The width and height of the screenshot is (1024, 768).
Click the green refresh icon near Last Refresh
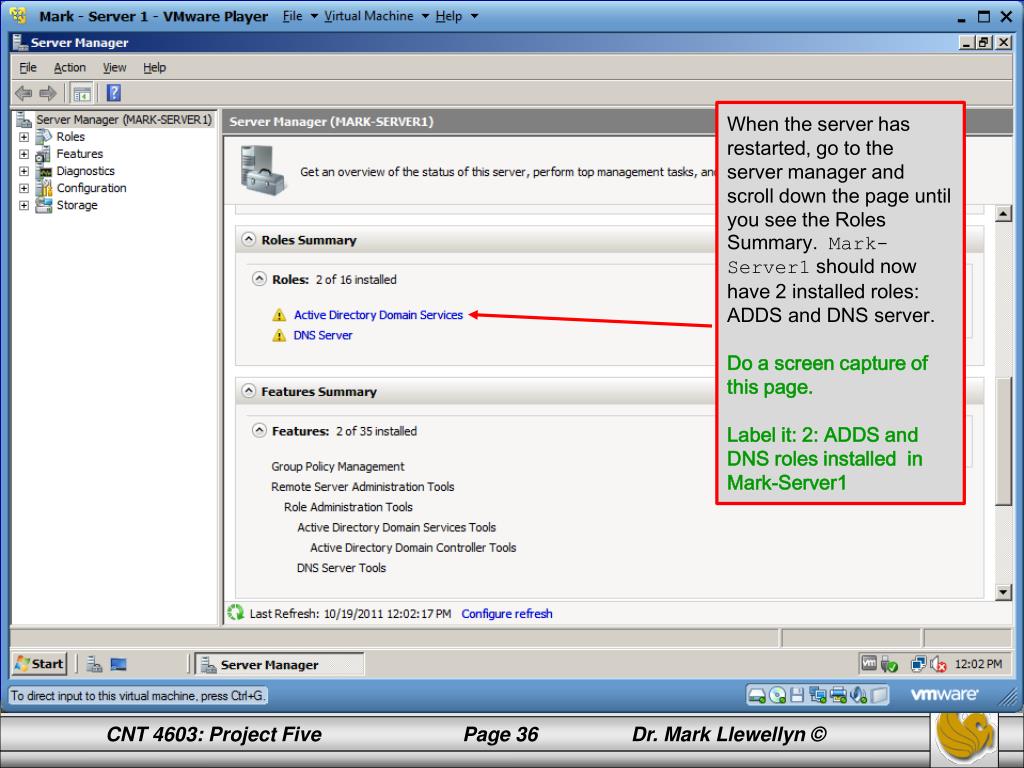(235, 613)
